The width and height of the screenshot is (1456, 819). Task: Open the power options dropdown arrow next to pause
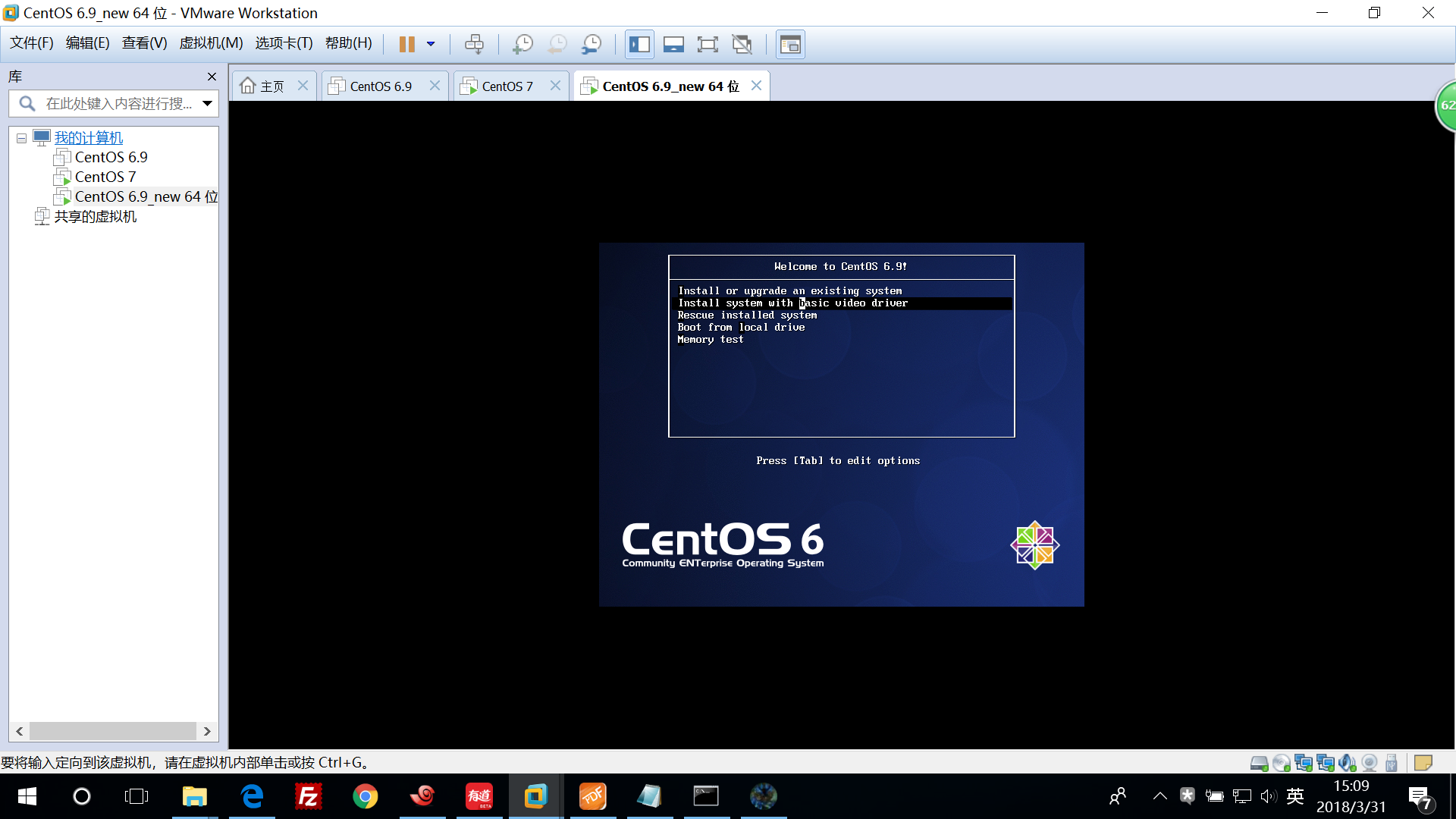431,44
